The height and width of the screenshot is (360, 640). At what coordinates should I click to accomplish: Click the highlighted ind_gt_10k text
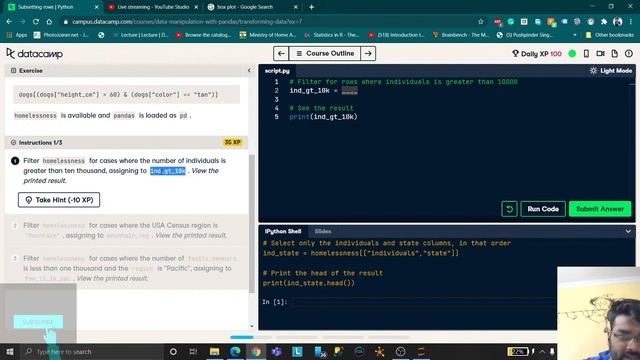168,171
